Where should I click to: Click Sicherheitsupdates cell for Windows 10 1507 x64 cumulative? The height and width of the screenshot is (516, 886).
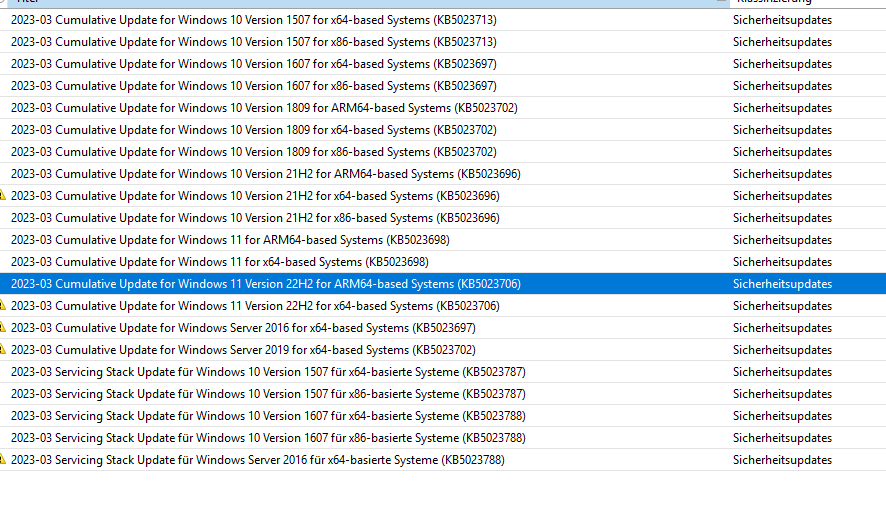783,20
